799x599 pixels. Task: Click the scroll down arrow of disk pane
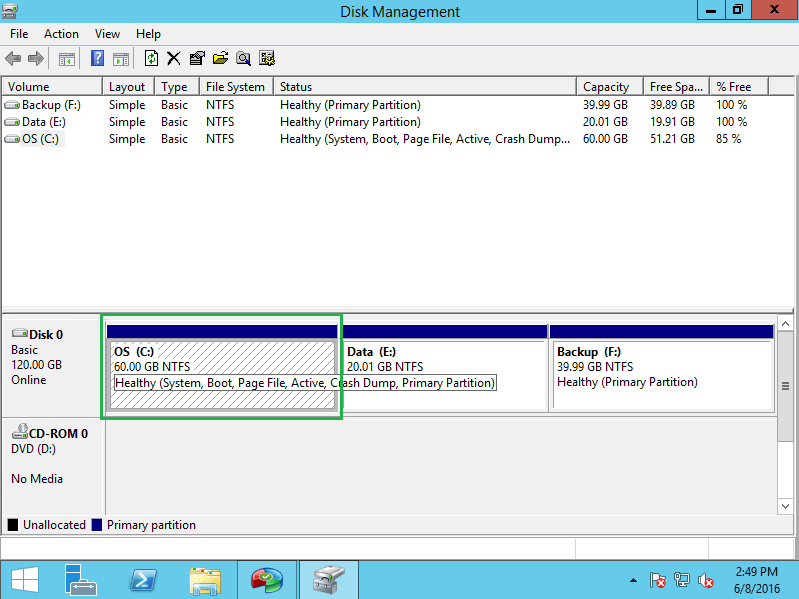coord(785,506)
